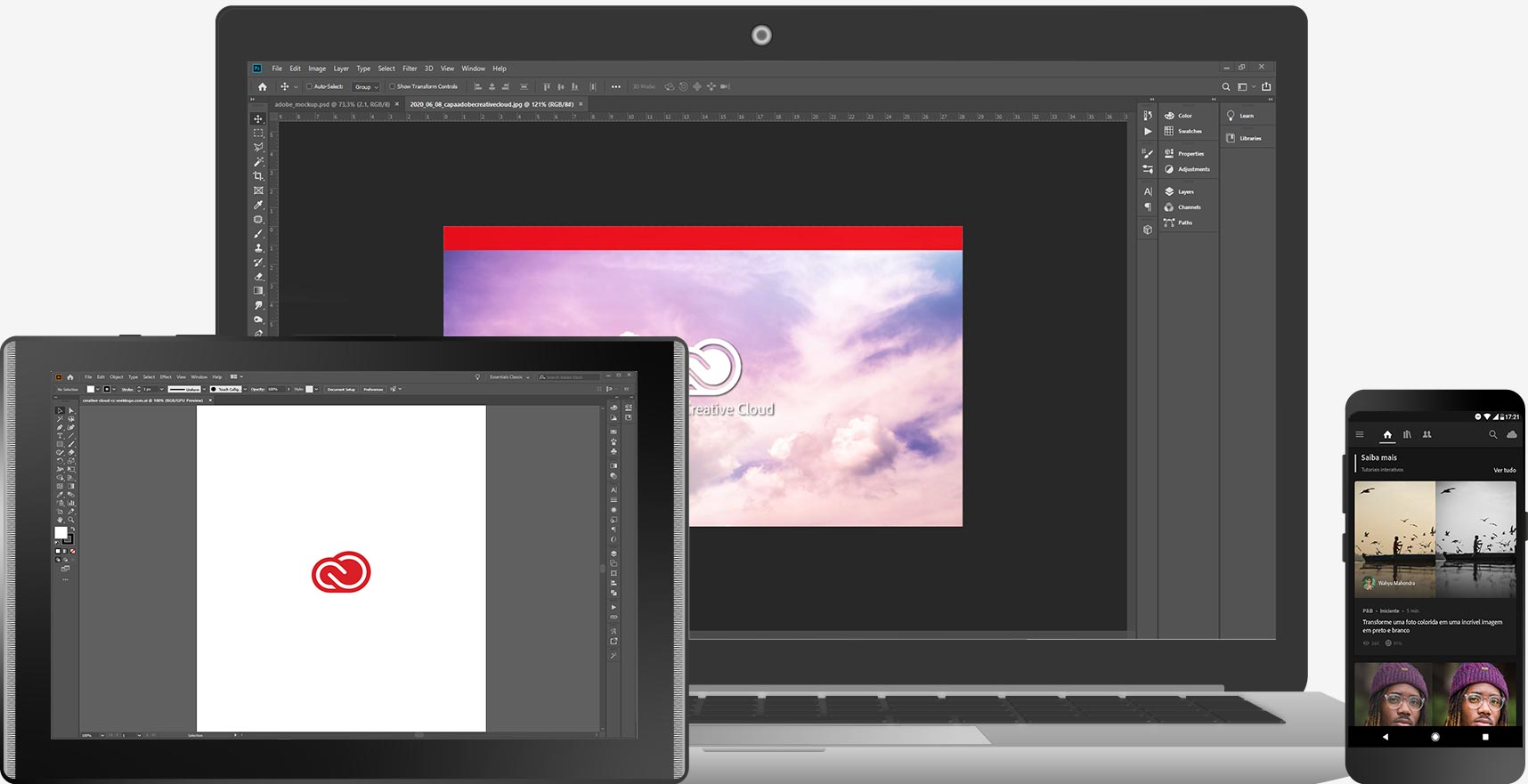Open the Character panel icon in Photoshop
Viewport: 1528px width, 784px height.
[1148, 191]
